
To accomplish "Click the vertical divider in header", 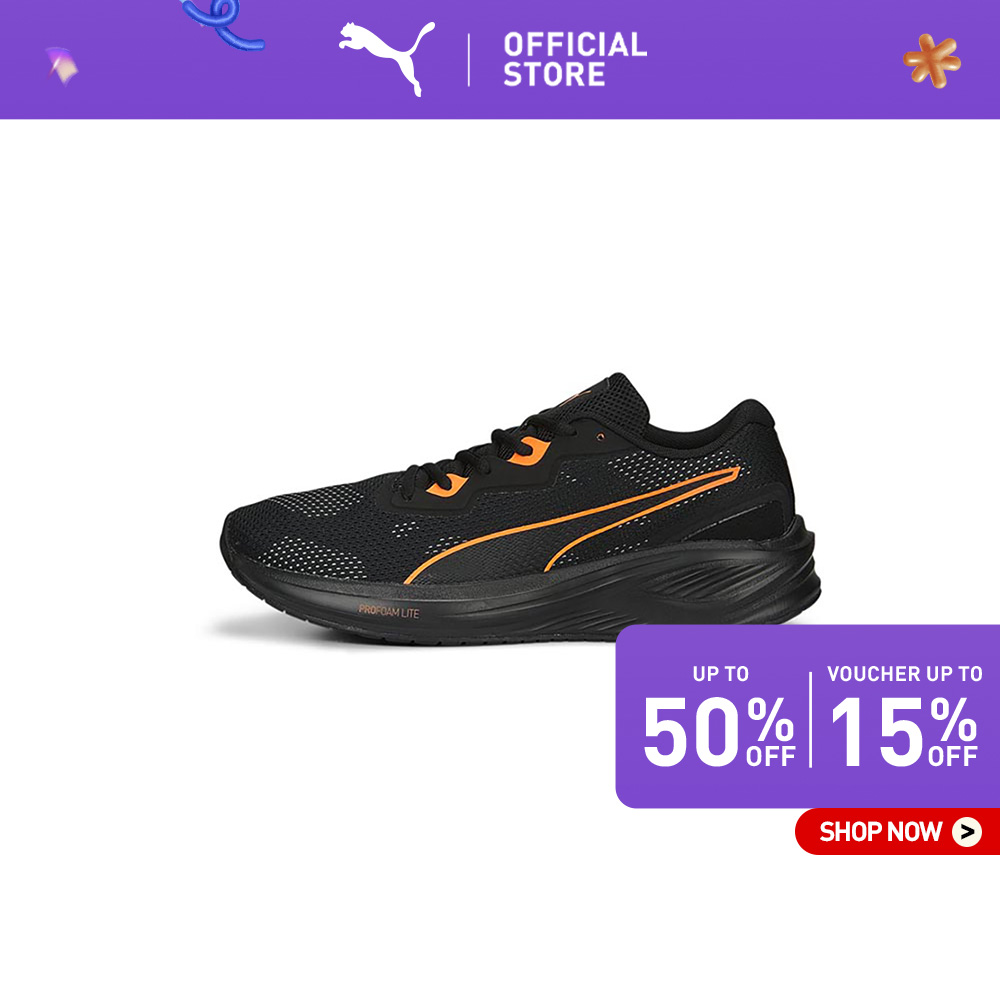I will [469, 60].
